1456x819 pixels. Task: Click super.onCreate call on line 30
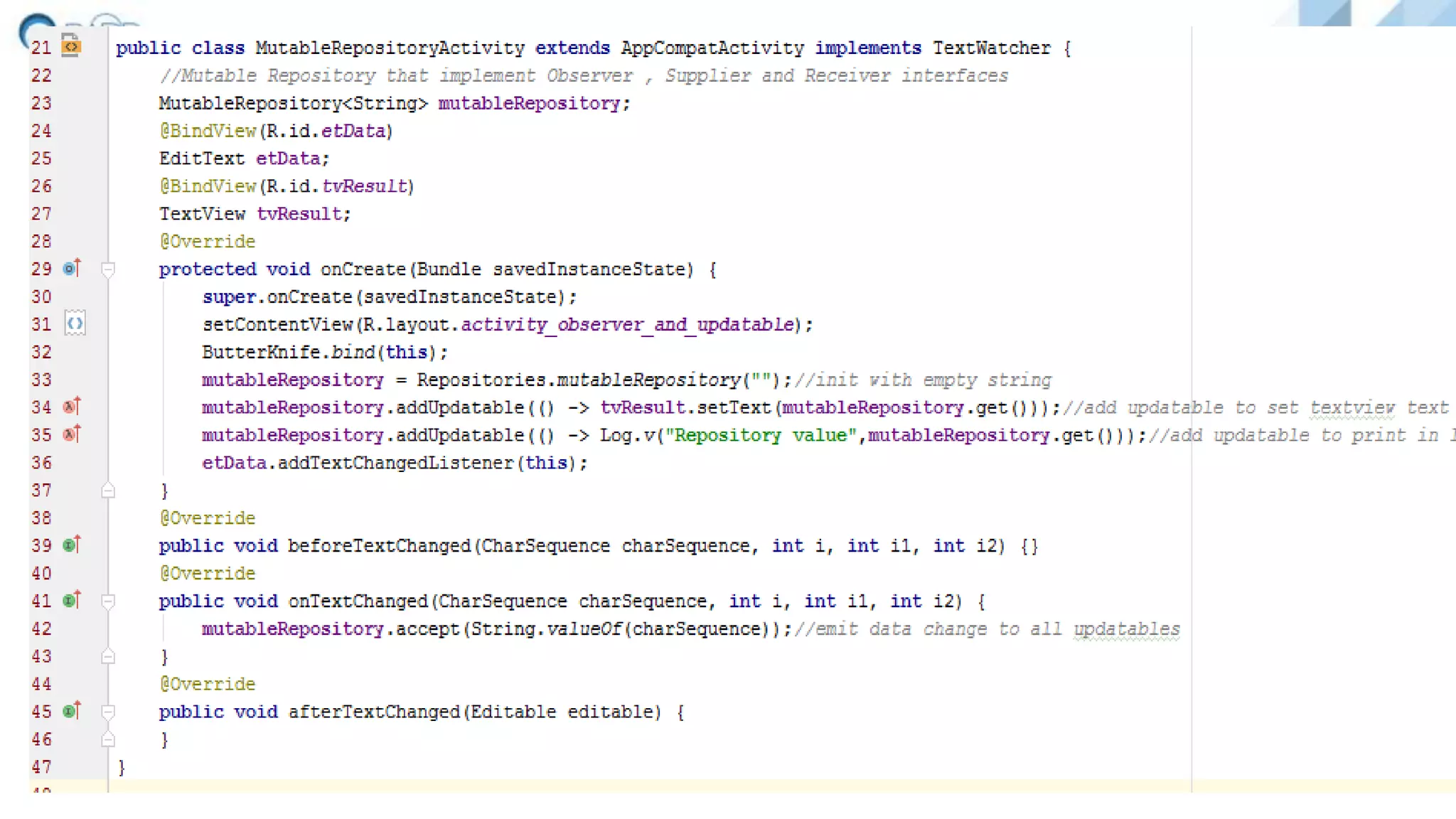(x=390, y=297)
